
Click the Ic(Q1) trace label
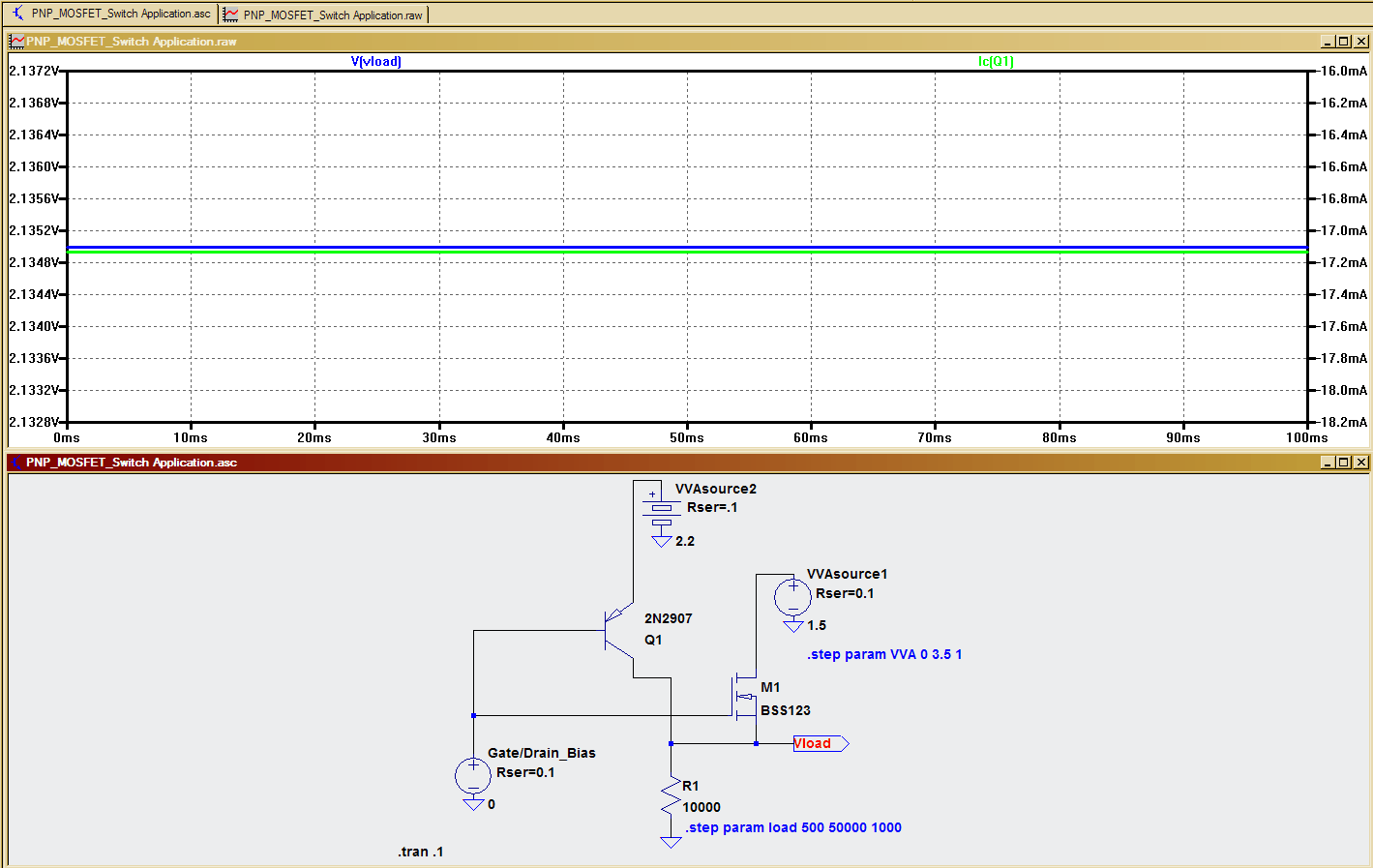click(x=996, y=61)
